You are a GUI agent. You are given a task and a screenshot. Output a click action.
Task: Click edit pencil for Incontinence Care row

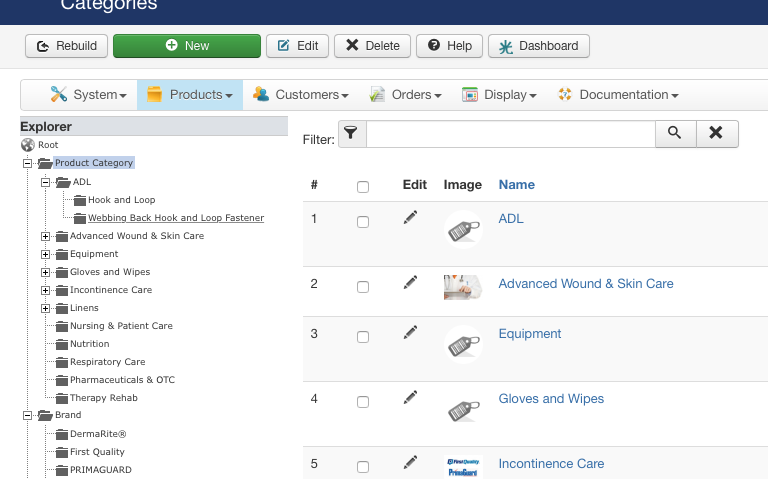(410, 462)
